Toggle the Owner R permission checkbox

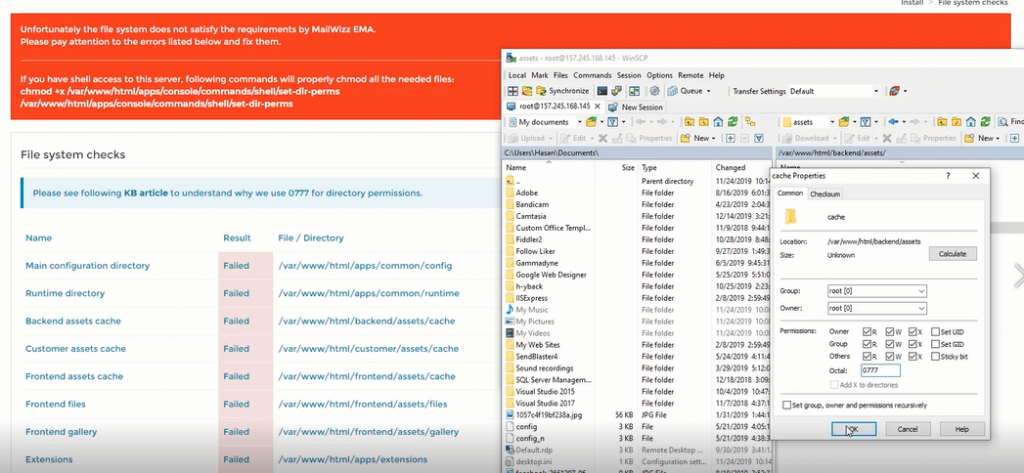point(867,331)
